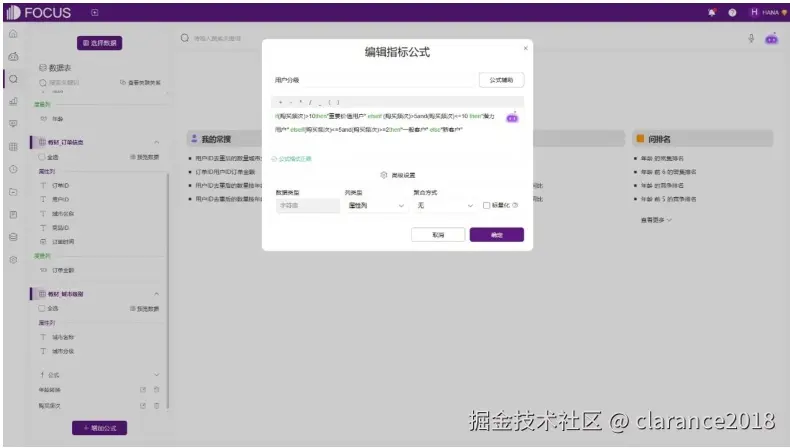Click the 查看关联关系 link
This screenshot has width=790, height=448.
[140, 83]
